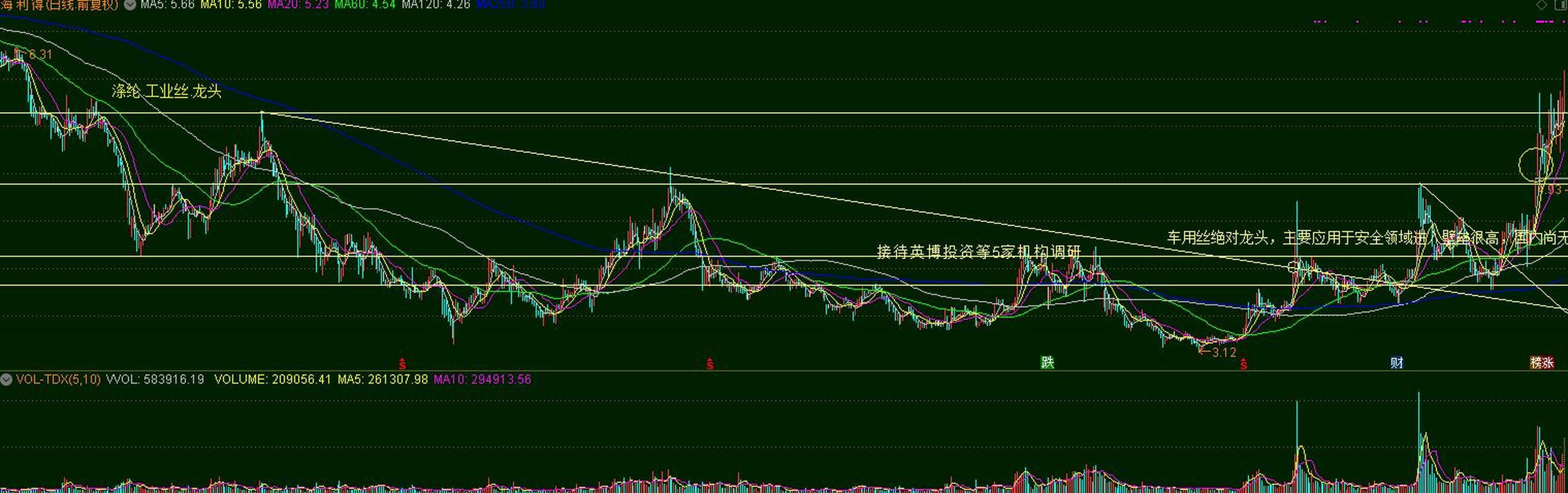
Task: Open the blue 财 financial report marker
Action: click(x=1397, y=363)
